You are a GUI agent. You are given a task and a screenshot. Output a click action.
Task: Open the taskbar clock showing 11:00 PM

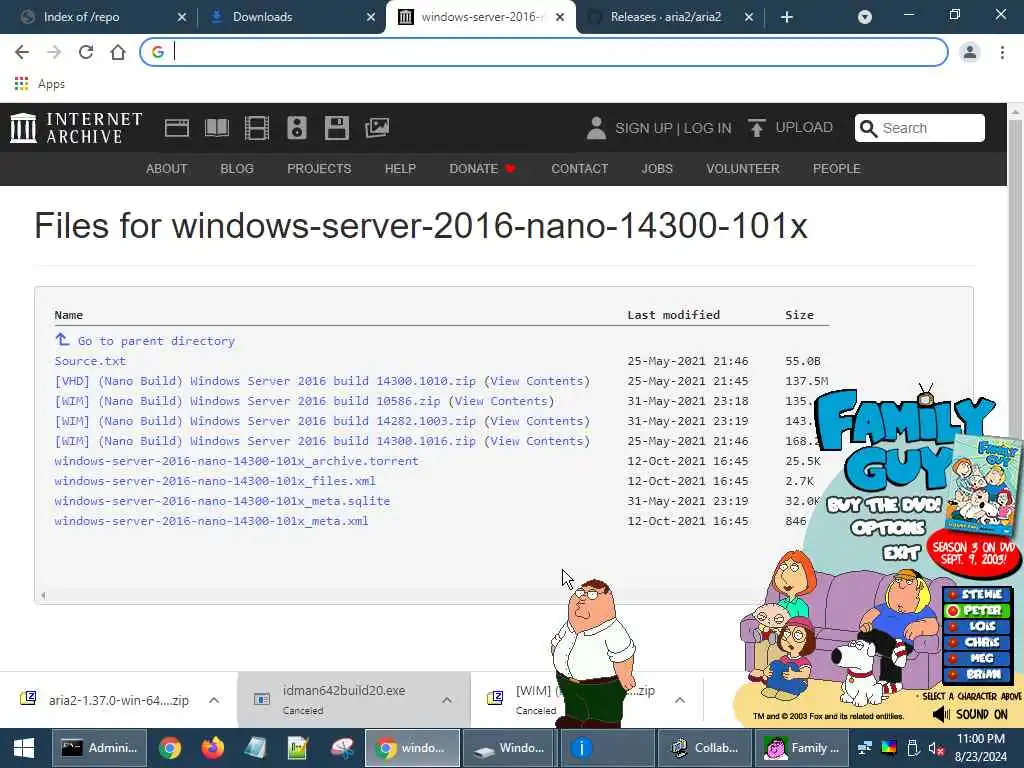coord(980,748)
